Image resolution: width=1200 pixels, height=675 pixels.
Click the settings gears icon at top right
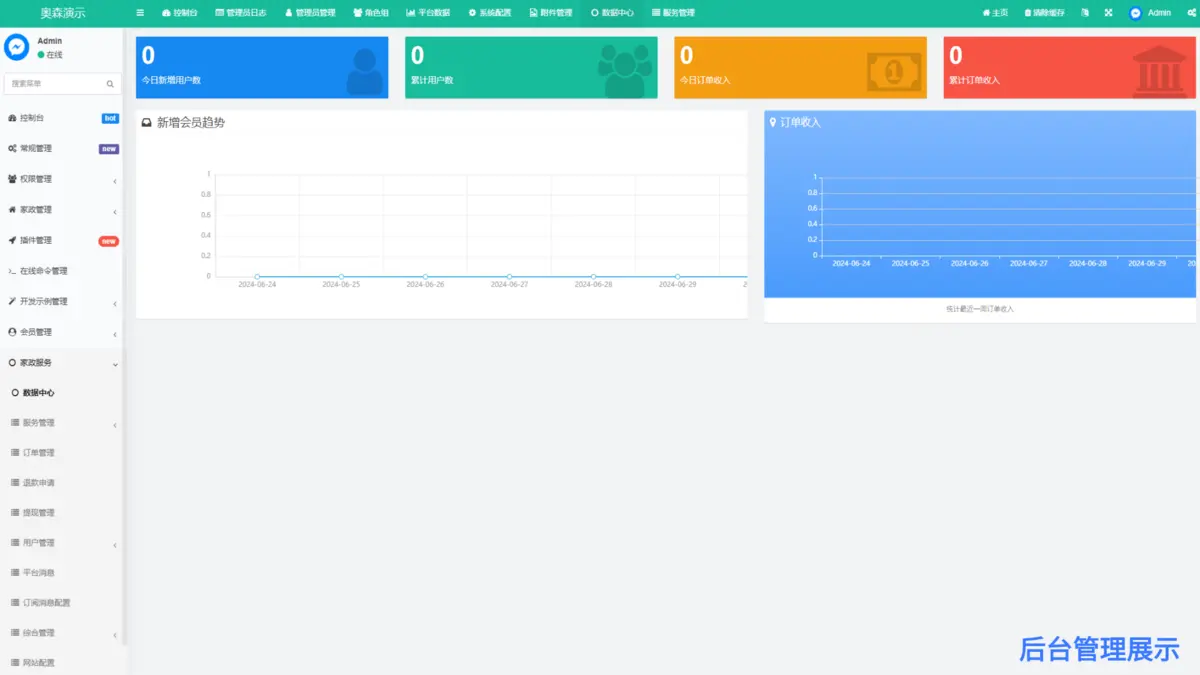point(1191,13)
